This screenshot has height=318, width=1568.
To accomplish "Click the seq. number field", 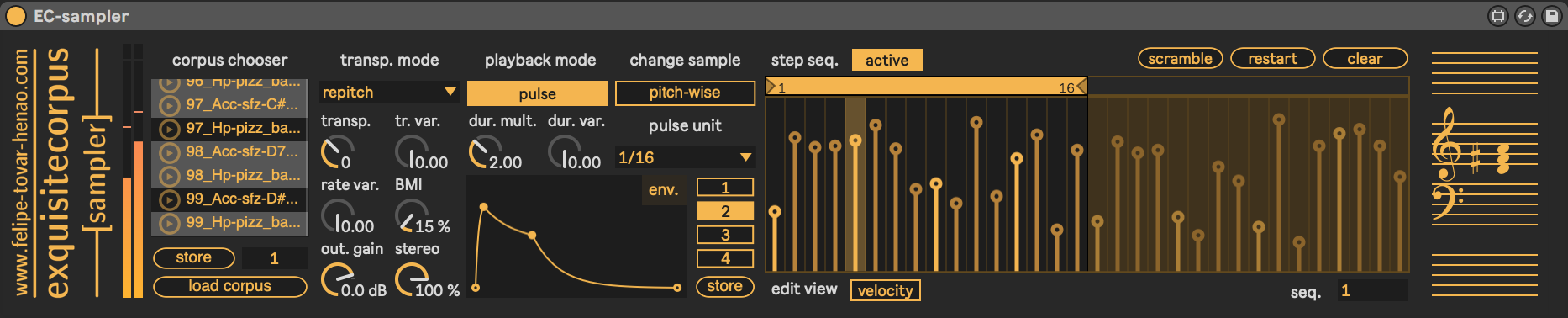I will click(1372, 290).
